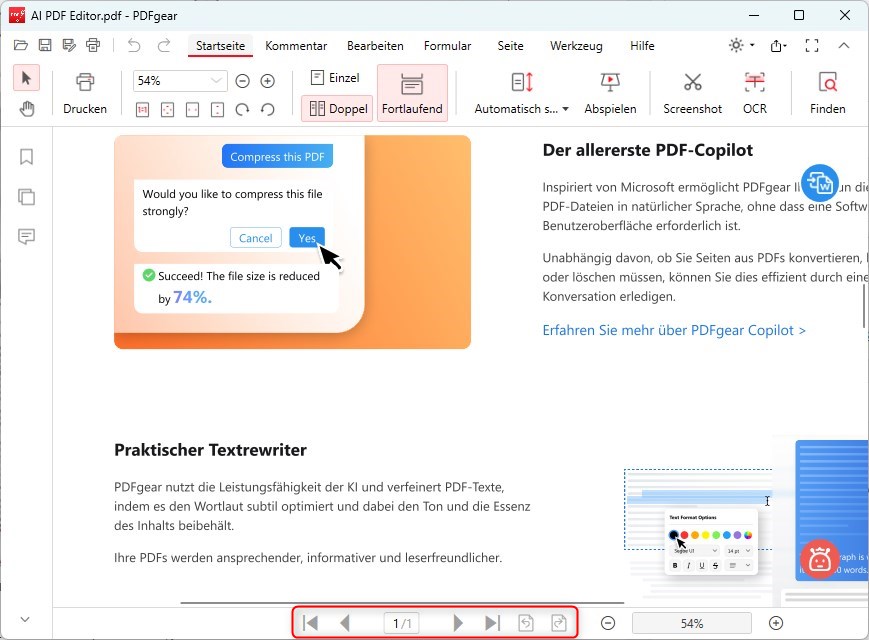Go to the next page
This screenshot has width=869, height=640.
tap(458, 623)
